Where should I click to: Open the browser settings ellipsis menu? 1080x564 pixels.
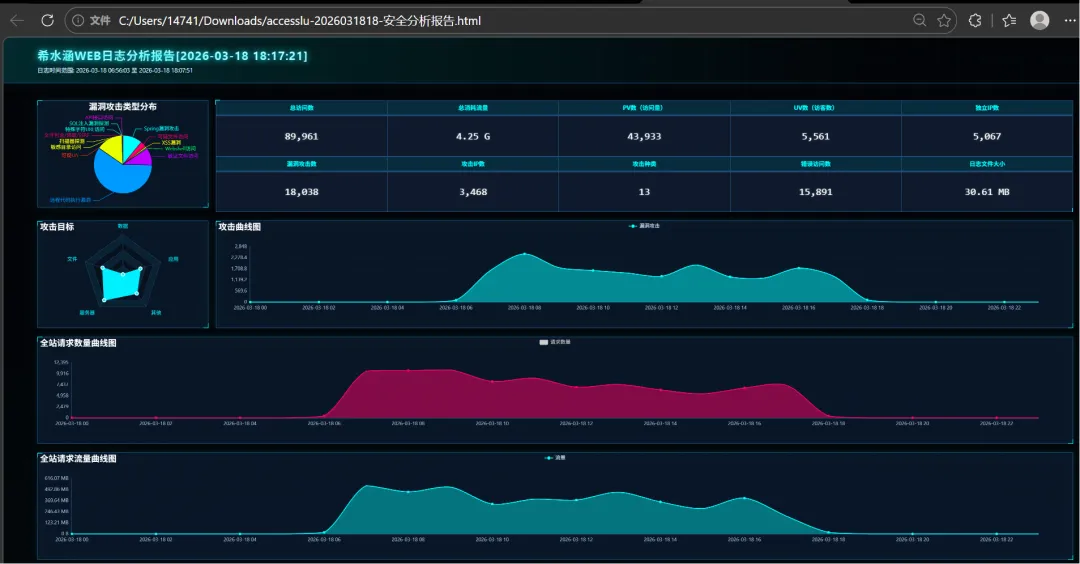pos(1070,21)
